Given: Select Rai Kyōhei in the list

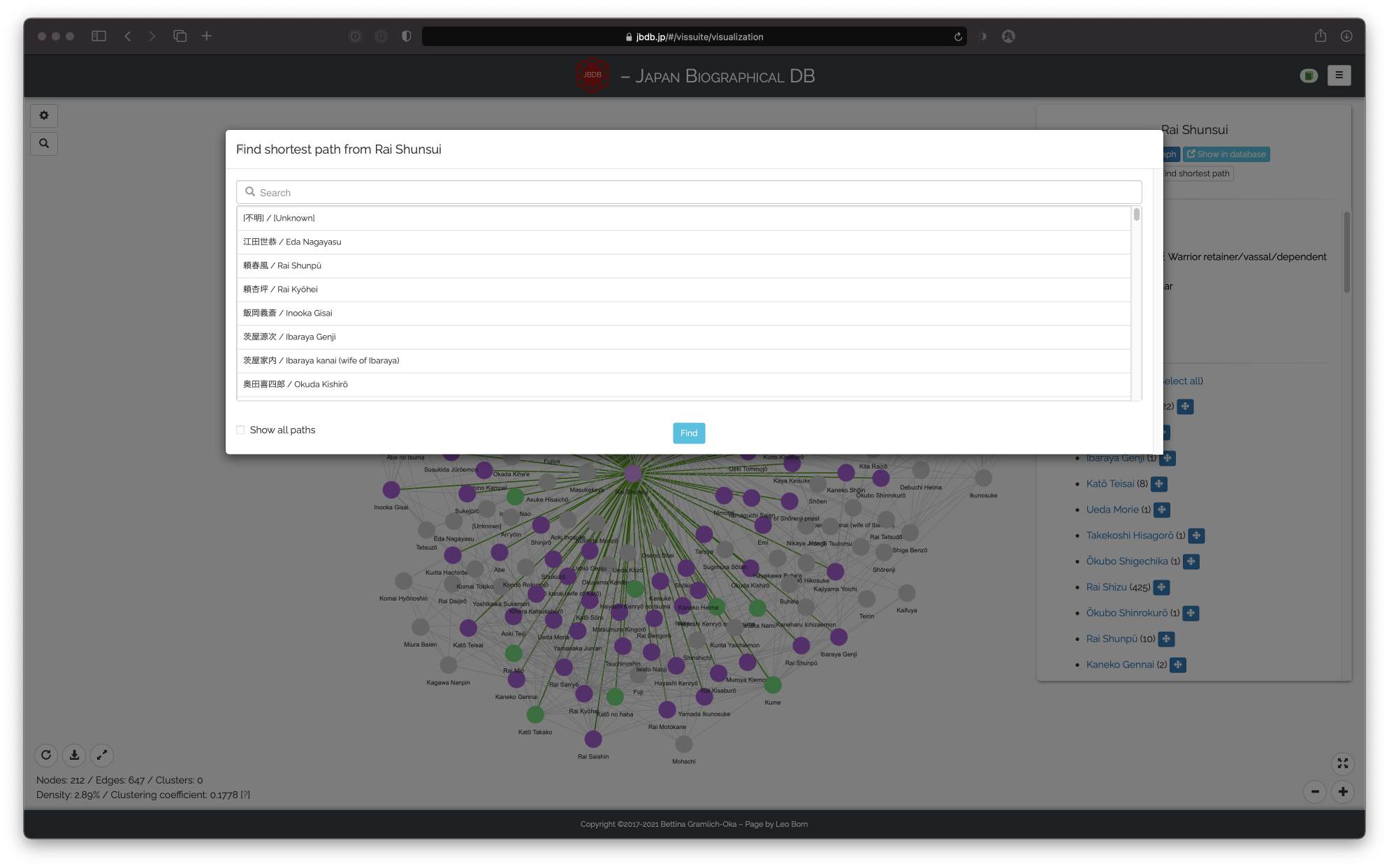Looking at the screenshot, I should tap(683, 290).
